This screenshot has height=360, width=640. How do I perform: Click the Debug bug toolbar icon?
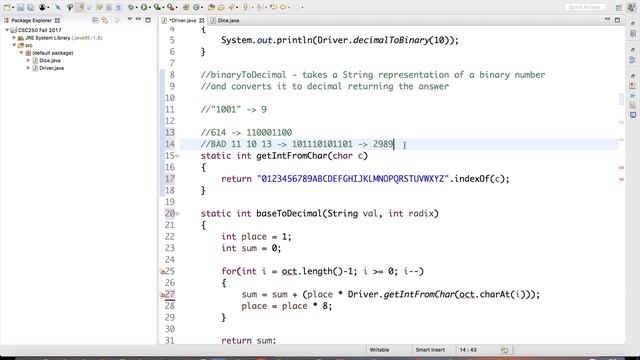(x=131, y=7)
